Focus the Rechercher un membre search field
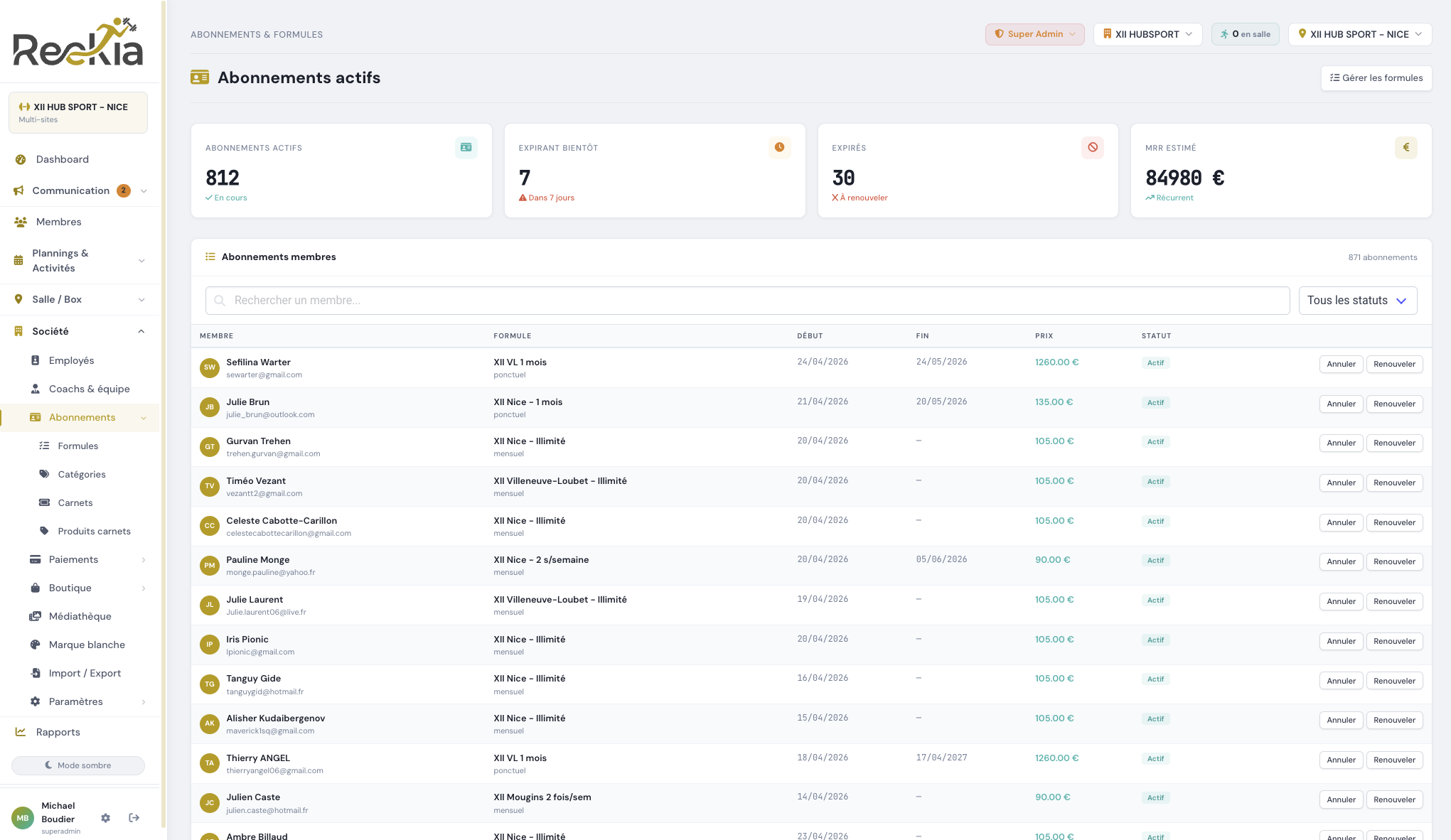Image resolution: width=1451 pixels, height=840 pixels. [747, 301]
